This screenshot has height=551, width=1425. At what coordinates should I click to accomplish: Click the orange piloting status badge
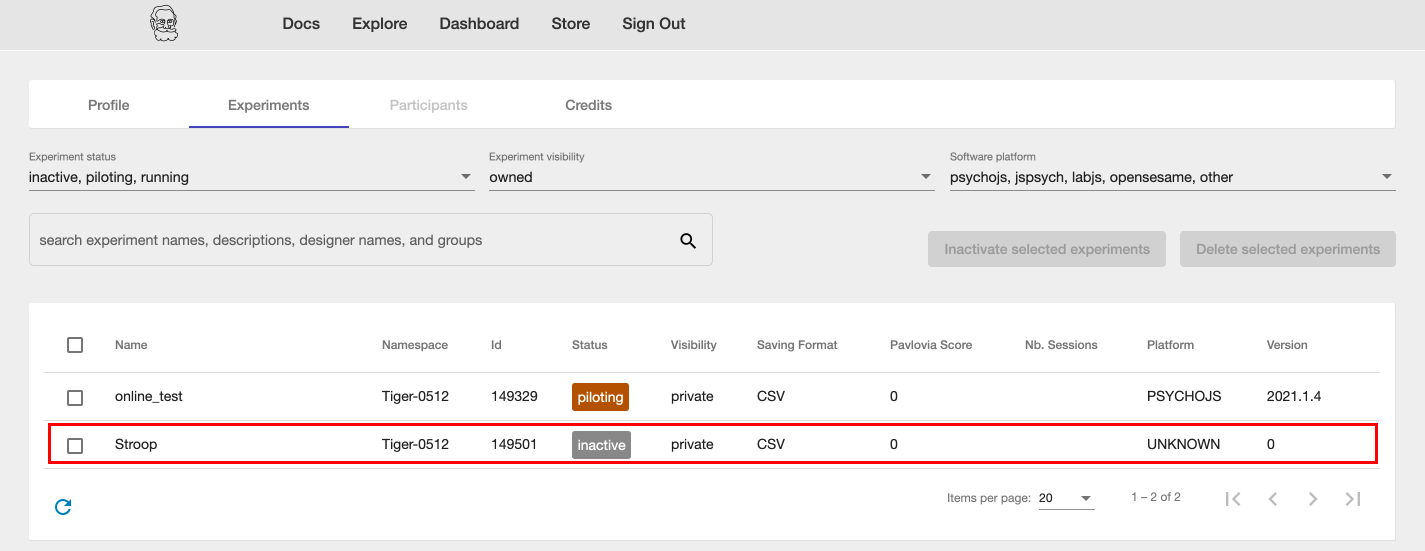click(600, 397)
